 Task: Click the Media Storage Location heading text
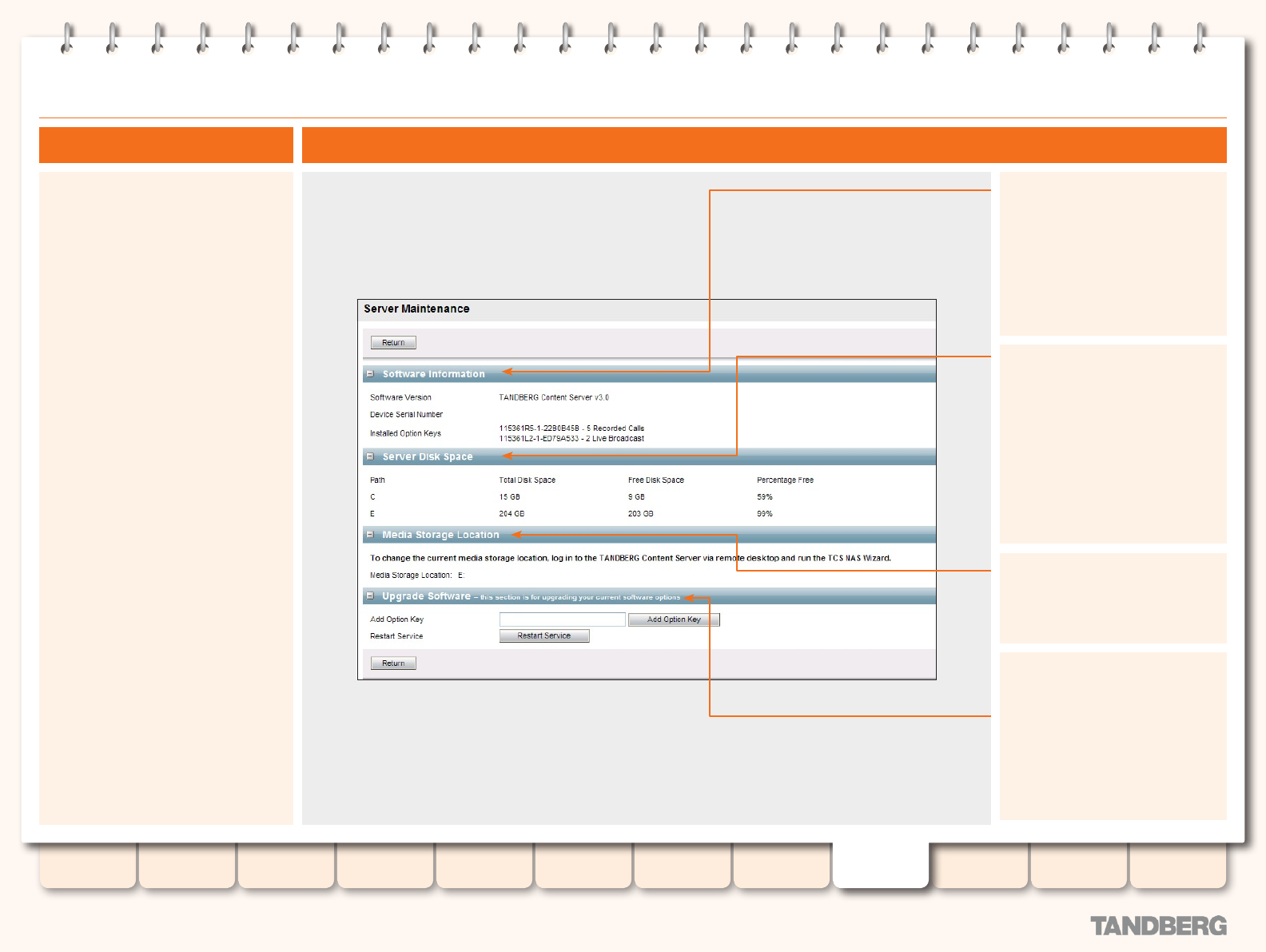440,535
